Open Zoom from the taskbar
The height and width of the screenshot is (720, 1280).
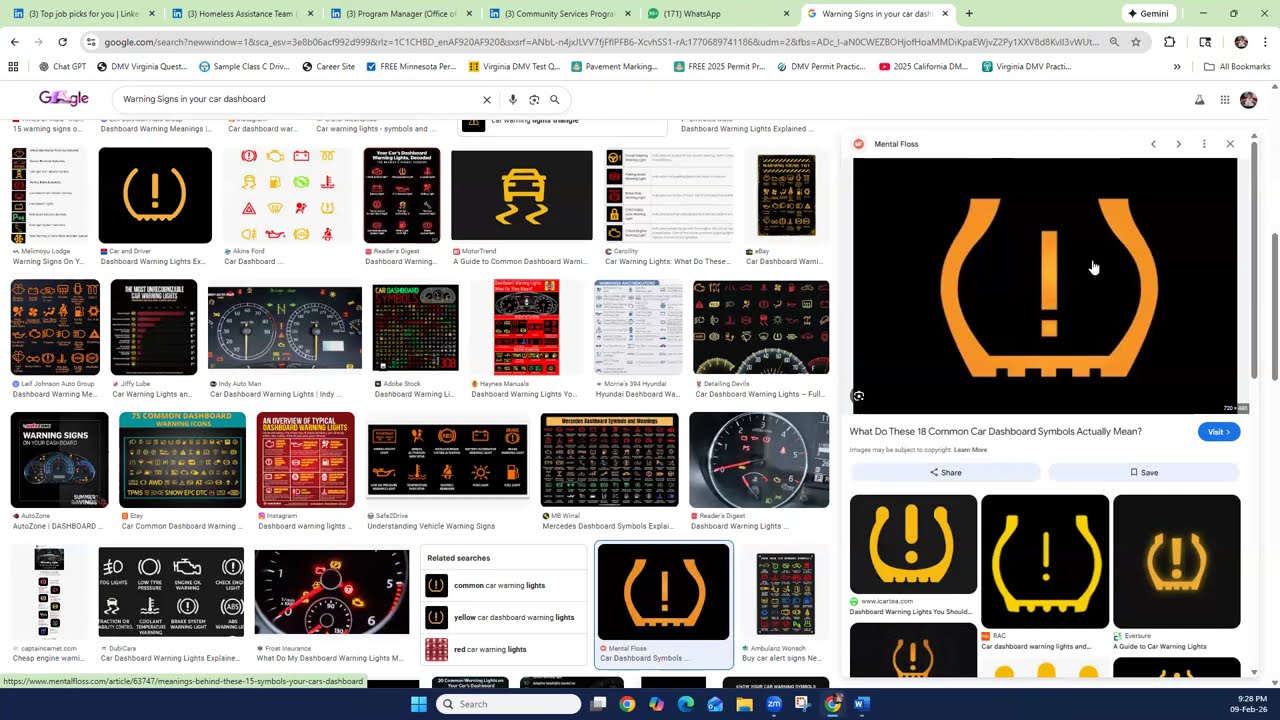pos(774,704)
